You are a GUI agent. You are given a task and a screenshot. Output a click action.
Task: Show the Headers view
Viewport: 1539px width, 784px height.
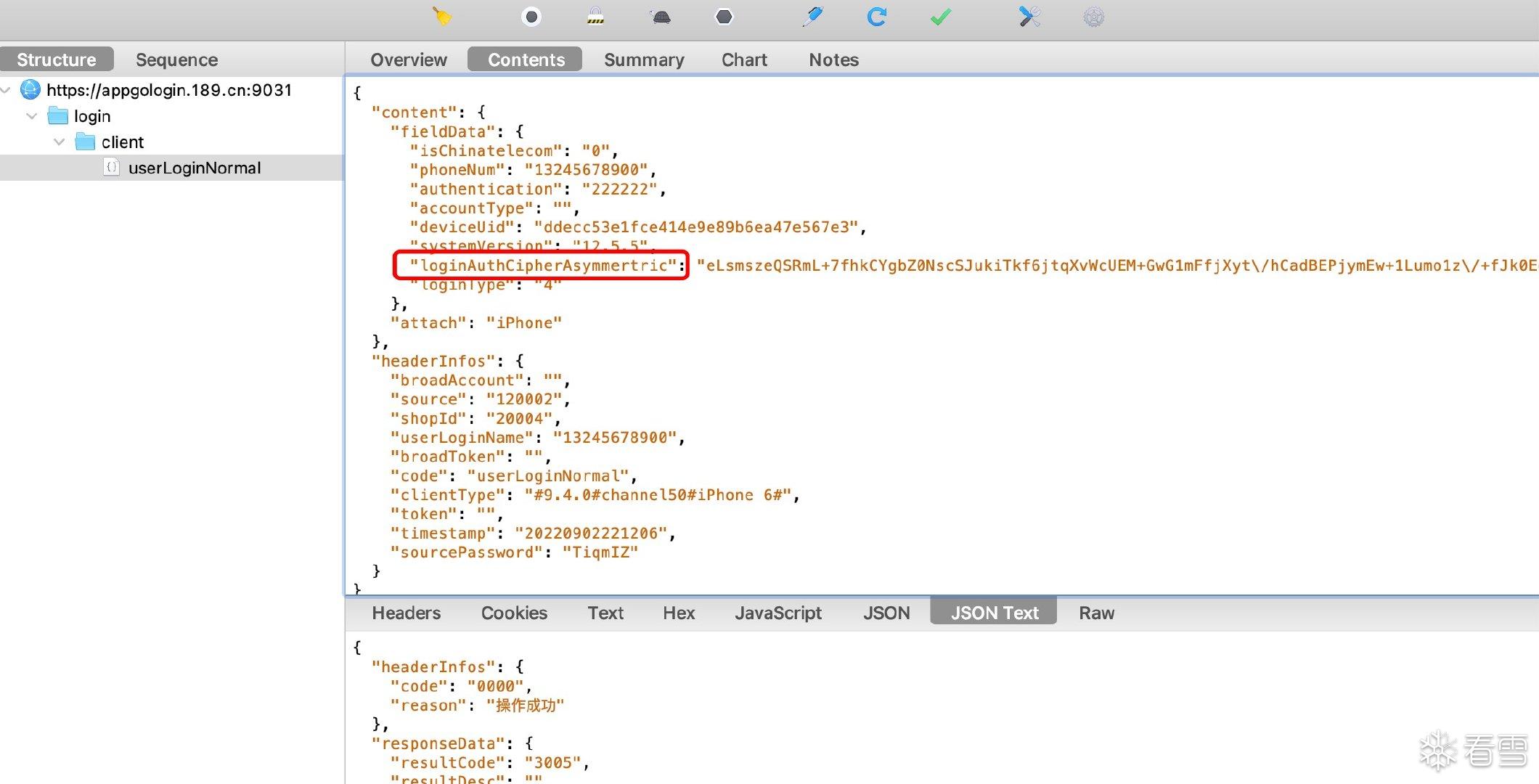[407, 613]
